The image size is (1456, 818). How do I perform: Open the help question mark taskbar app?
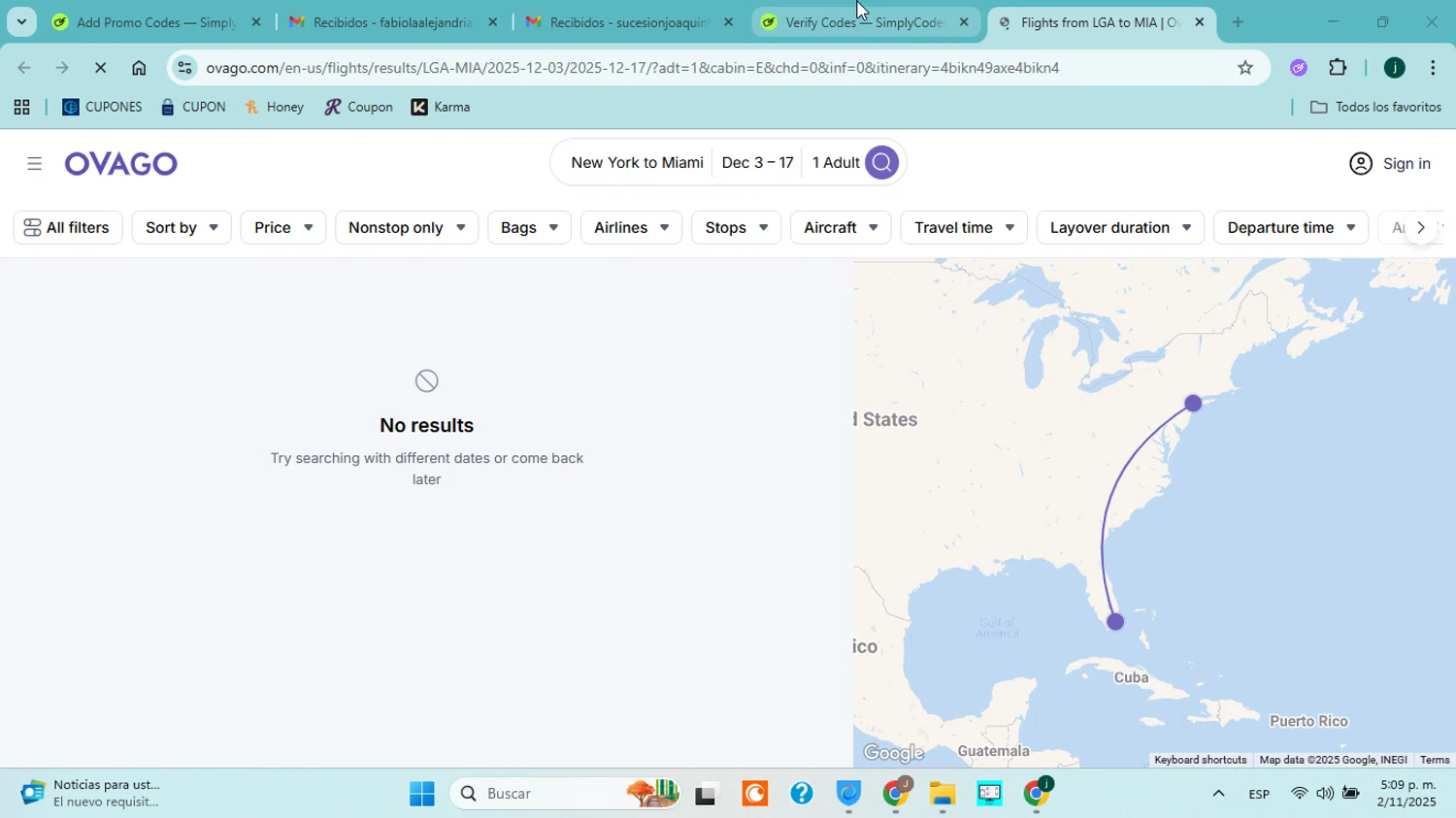[801, 794]
